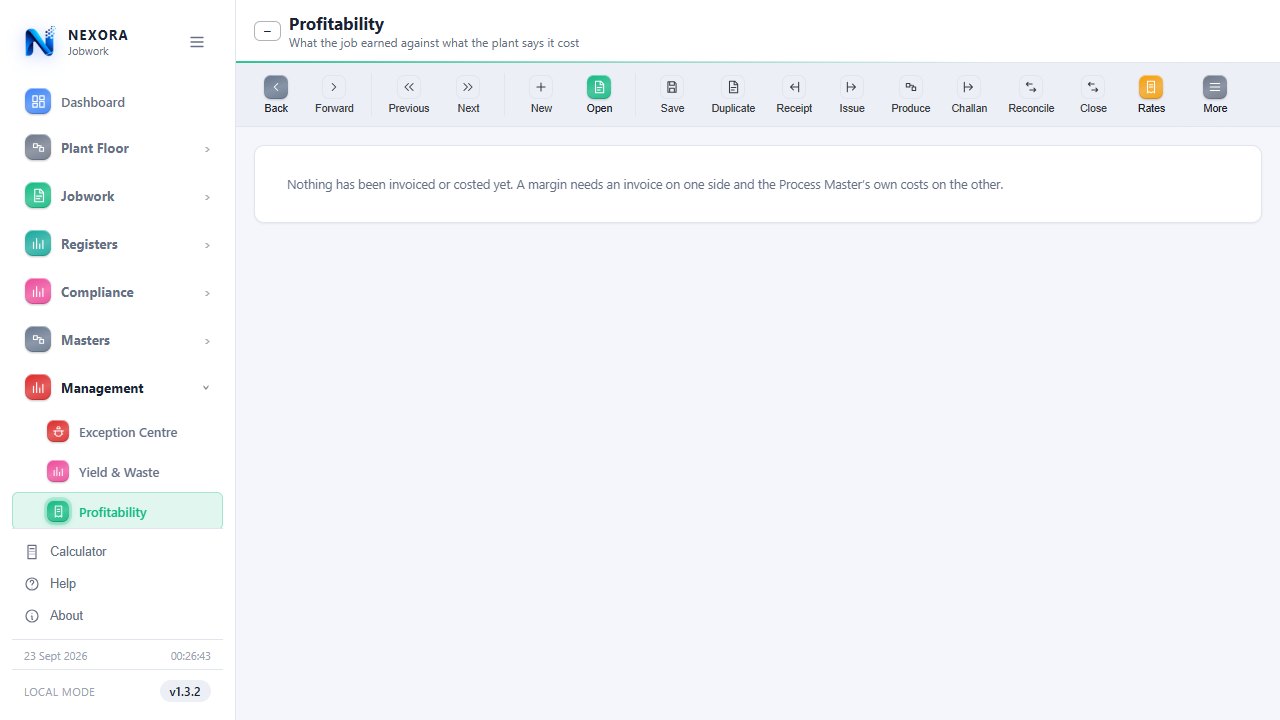The width and height of the screenshot is (1280, 720).
Task: Expand the Registers section
Action: point(118,244)
